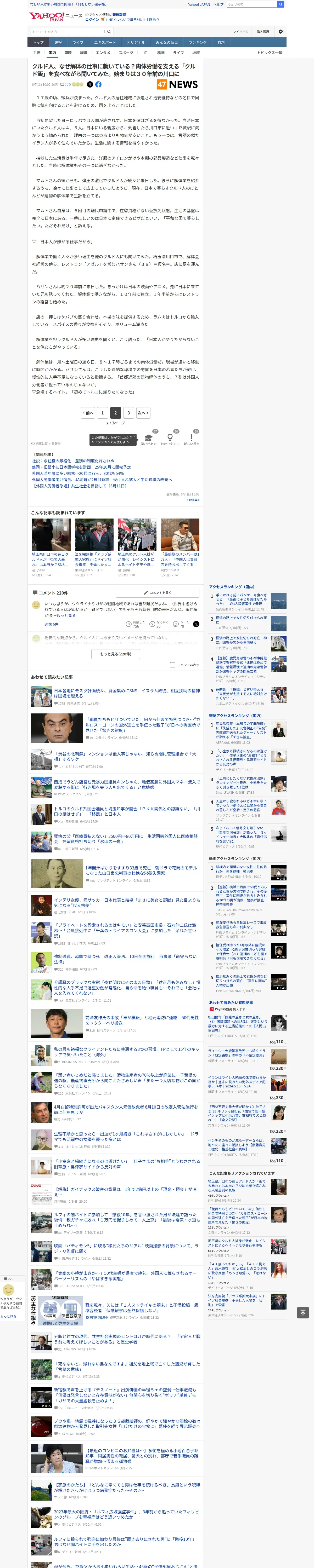This screenshot has width=314, height=1568.
Task: Click 返信 6件 replies link
Action: 51,624
